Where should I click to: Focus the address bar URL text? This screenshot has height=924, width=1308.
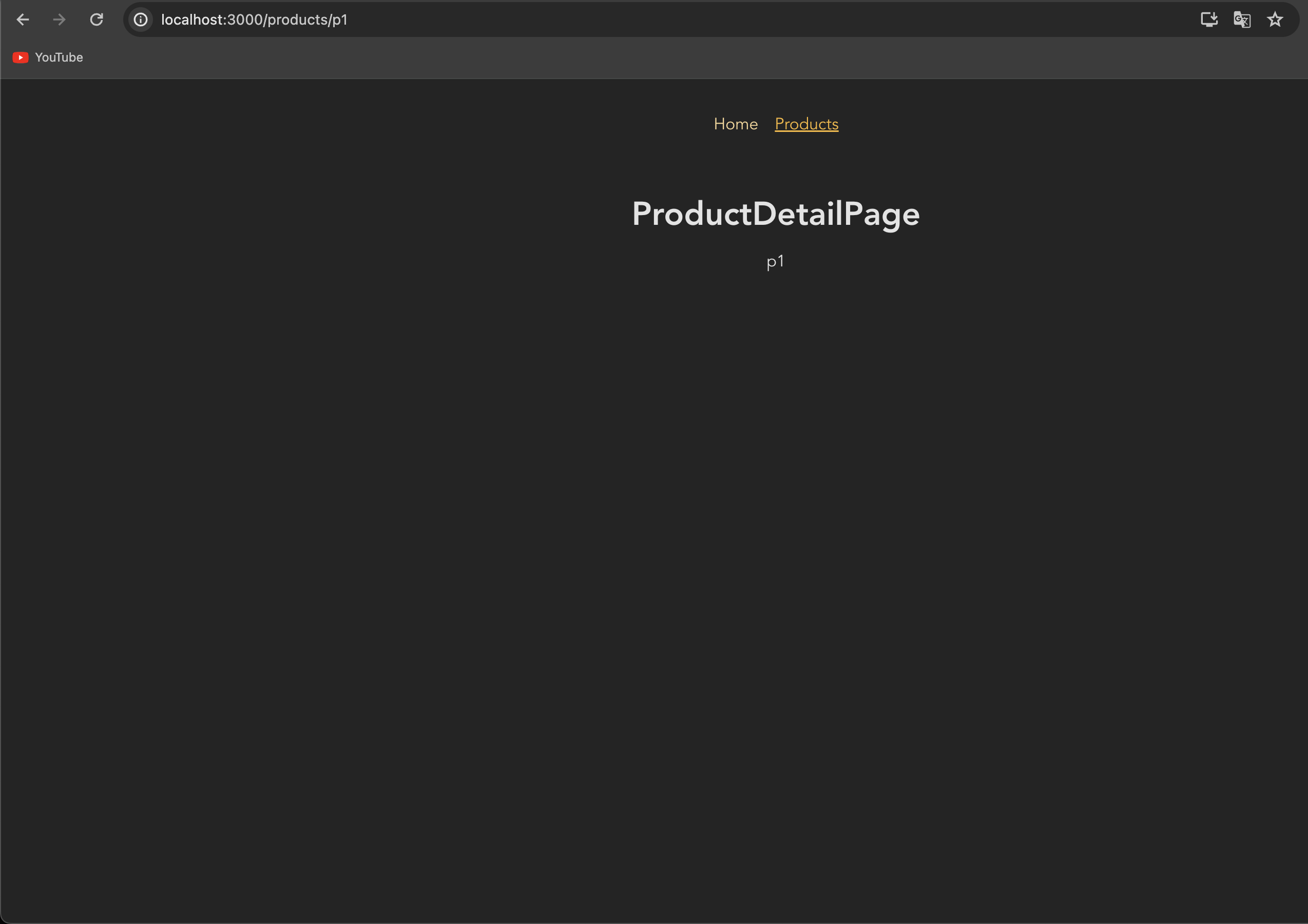[254, 20]
